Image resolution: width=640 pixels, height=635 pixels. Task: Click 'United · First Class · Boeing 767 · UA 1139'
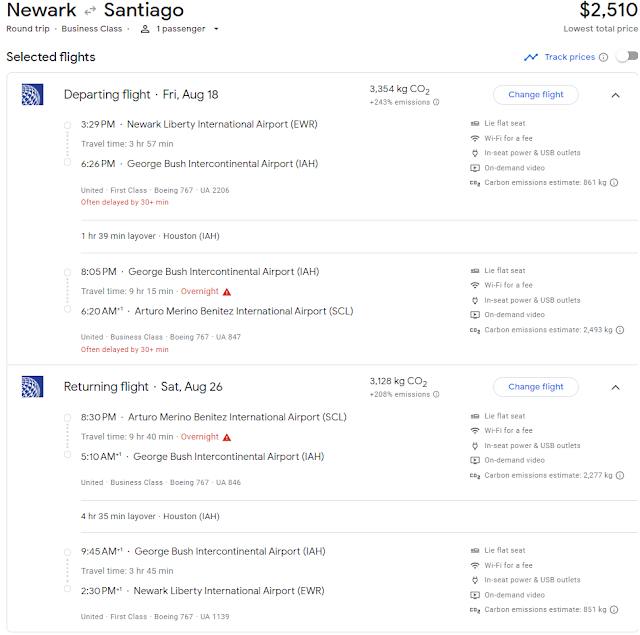click(155, 617)
